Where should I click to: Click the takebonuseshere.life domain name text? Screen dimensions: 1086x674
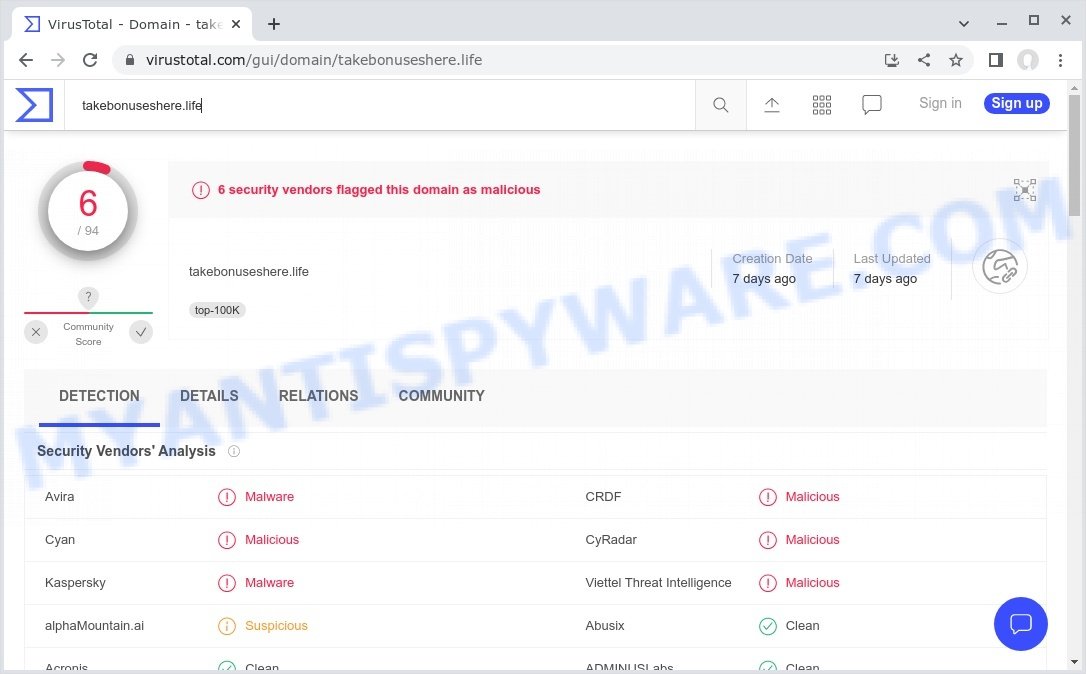(x=249, y=272)
